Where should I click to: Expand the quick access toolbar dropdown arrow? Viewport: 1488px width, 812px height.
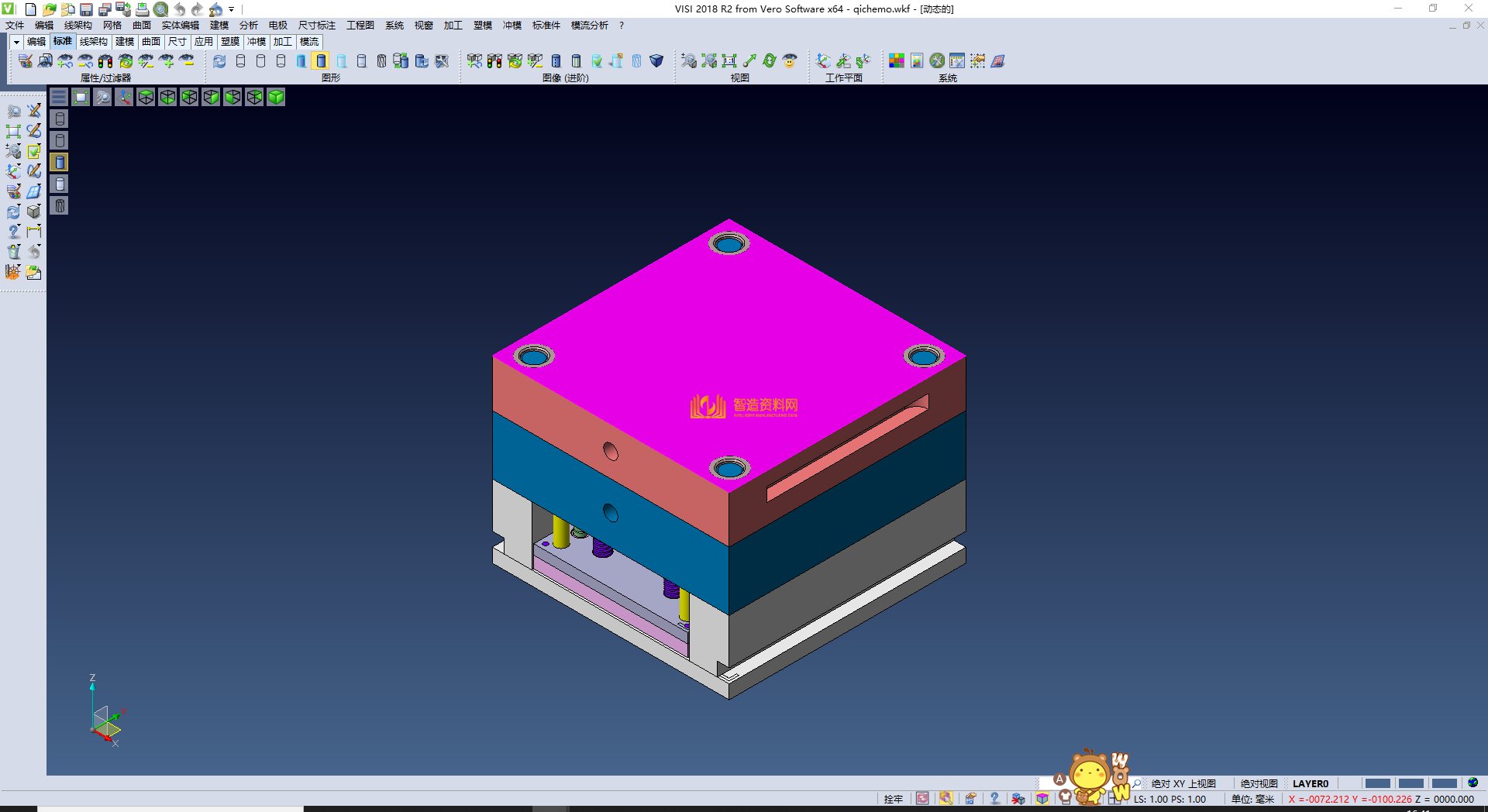point(232,9)
